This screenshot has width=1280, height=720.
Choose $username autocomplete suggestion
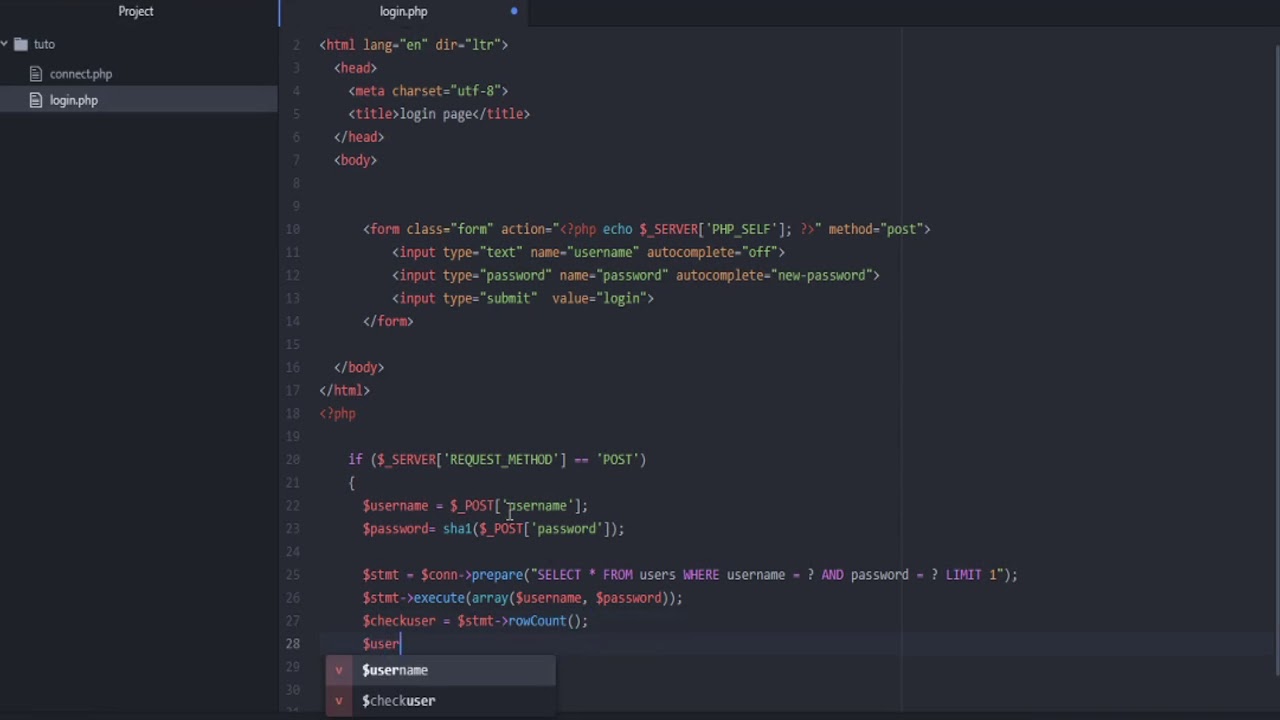tap(440, 670)
